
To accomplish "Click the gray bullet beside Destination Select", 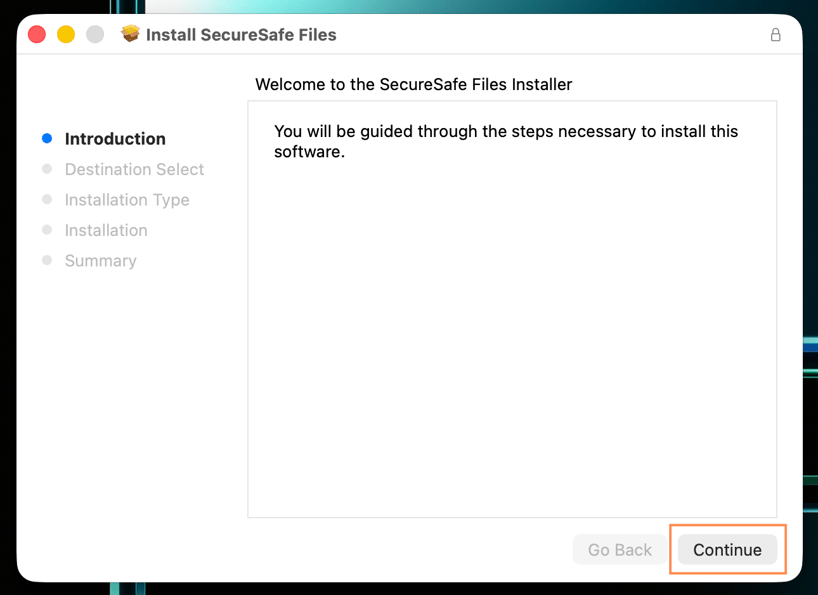I will (x=47, y=169).
